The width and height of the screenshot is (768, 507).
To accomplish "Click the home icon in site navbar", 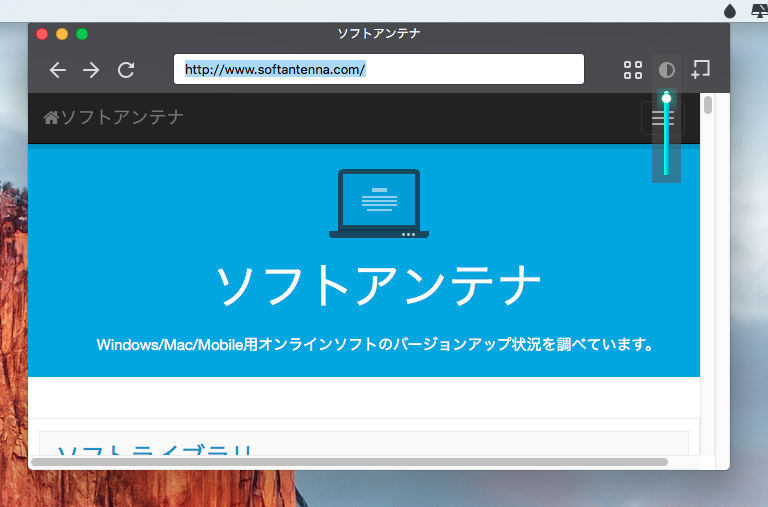I will pyautogui.click(x=51, y=118).
